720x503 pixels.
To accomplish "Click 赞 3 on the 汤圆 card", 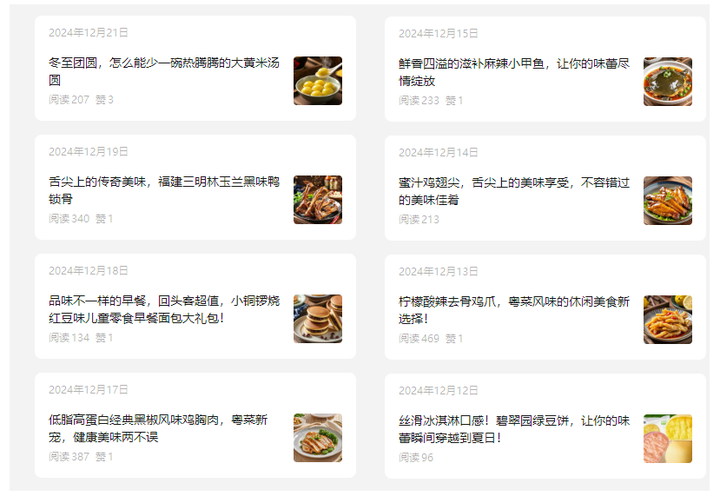I will [104, 100].
